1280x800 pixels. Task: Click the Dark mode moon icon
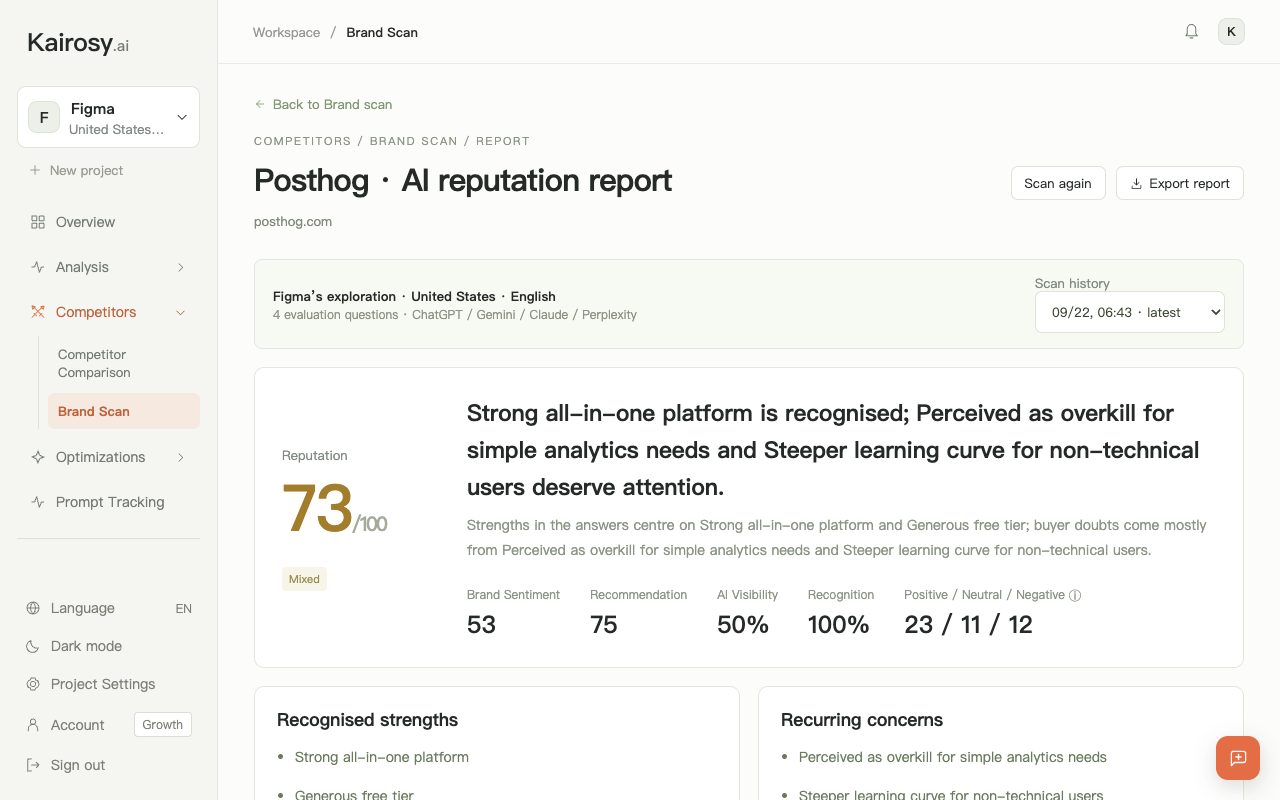coord(33,646)
